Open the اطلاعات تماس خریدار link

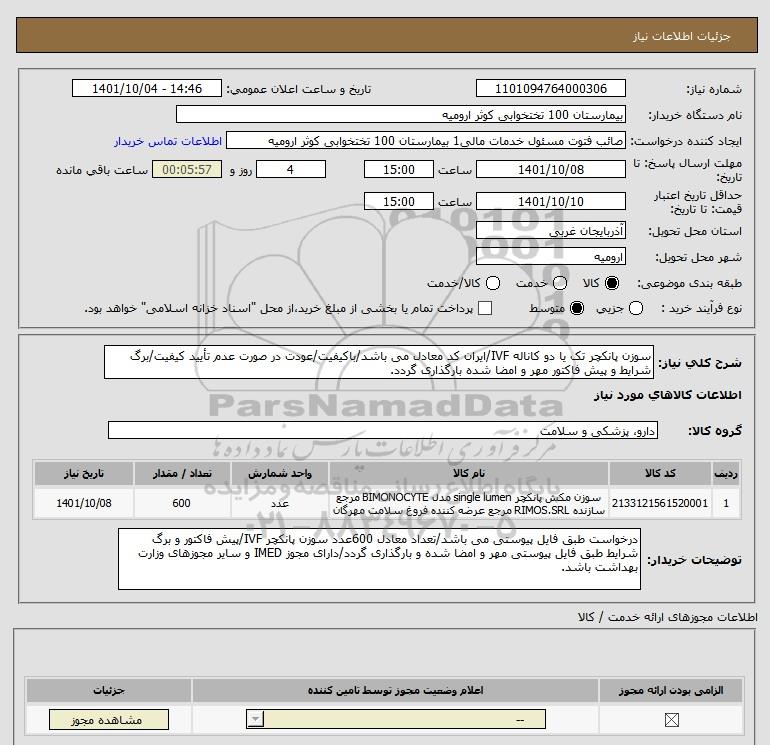tap(168, 141)
